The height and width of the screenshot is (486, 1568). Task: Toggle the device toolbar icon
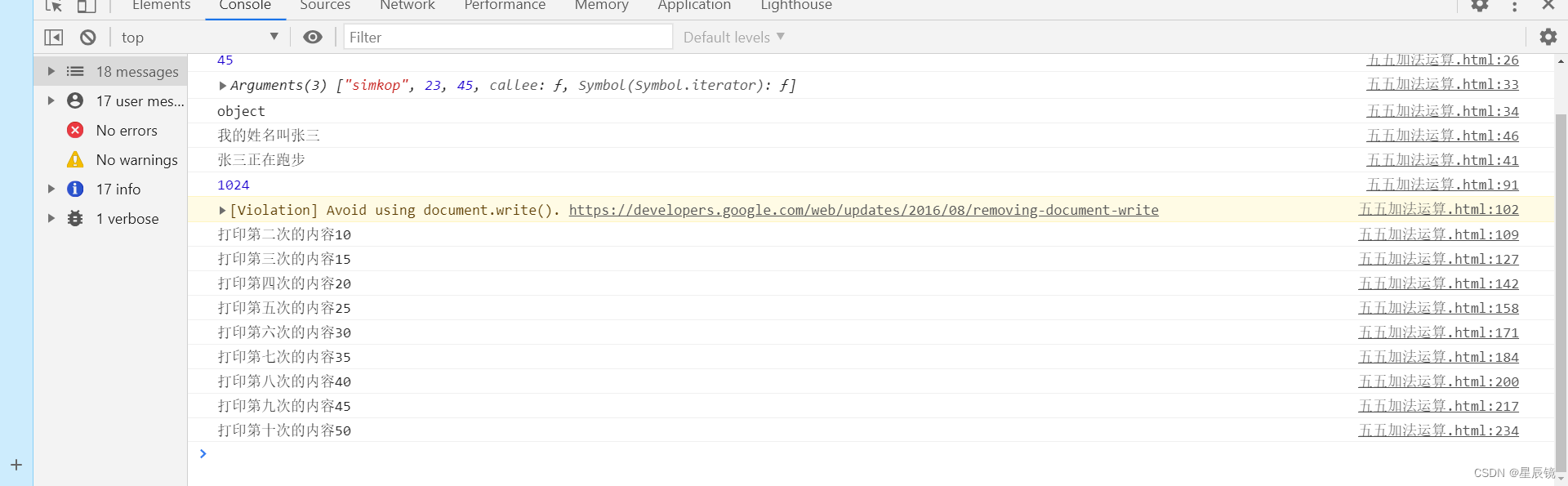87,6
